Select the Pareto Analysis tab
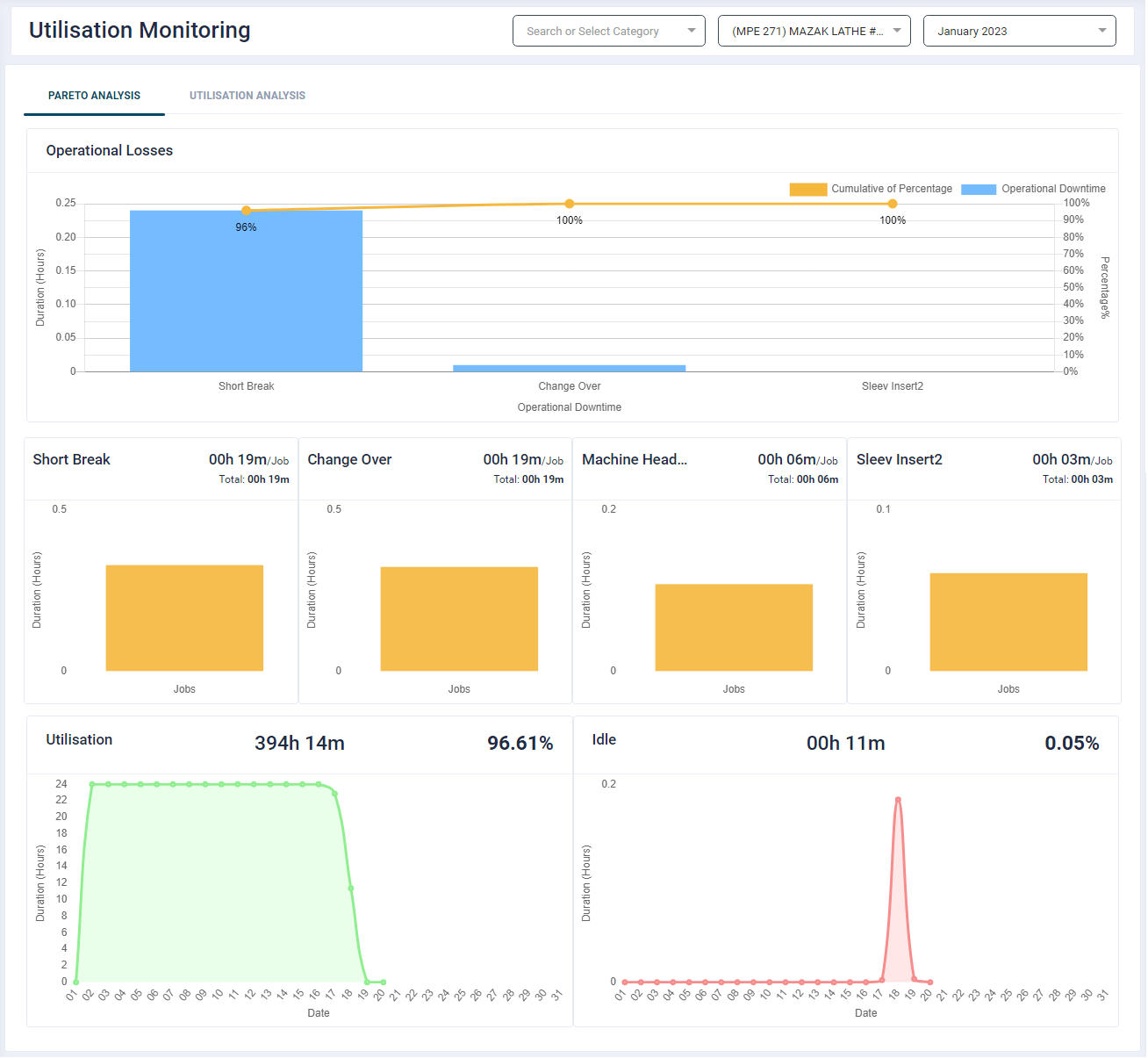This screenshot has height=1058, width=1148. [94, 96]
